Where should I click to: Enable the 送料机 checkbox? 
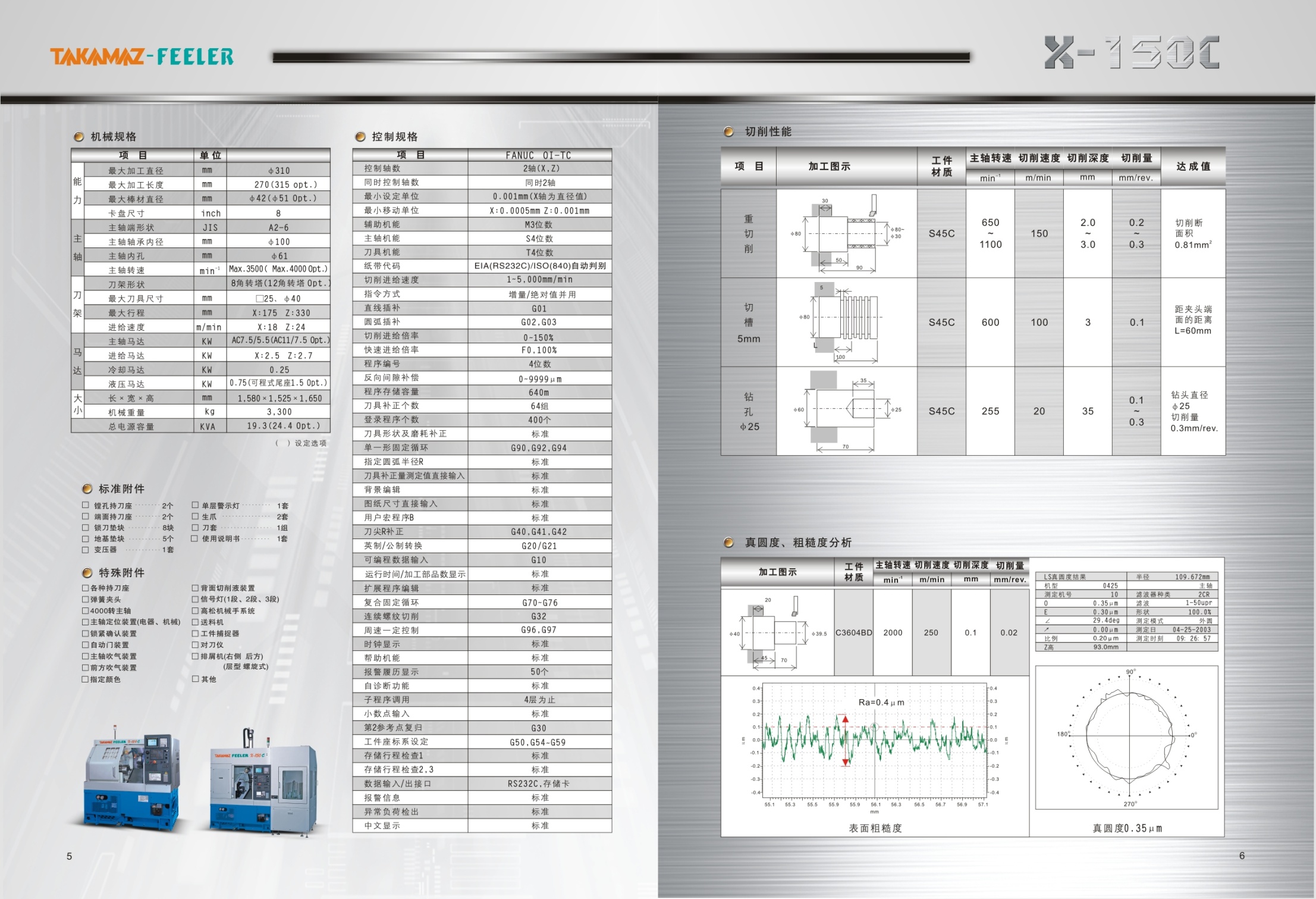[195, 622]
